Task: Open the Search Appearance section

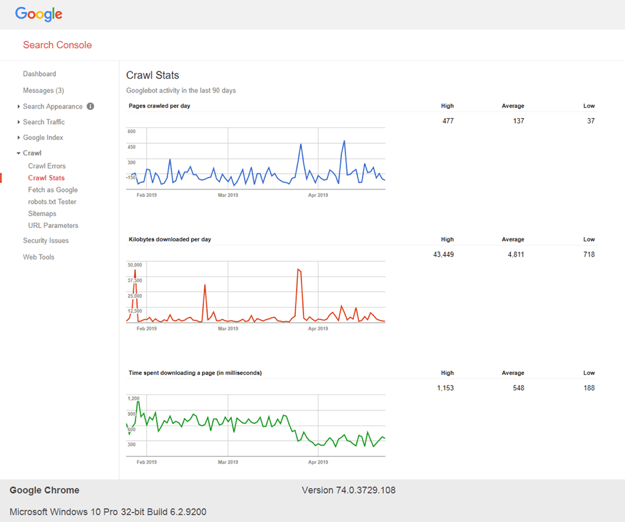Action: point(53,106)
